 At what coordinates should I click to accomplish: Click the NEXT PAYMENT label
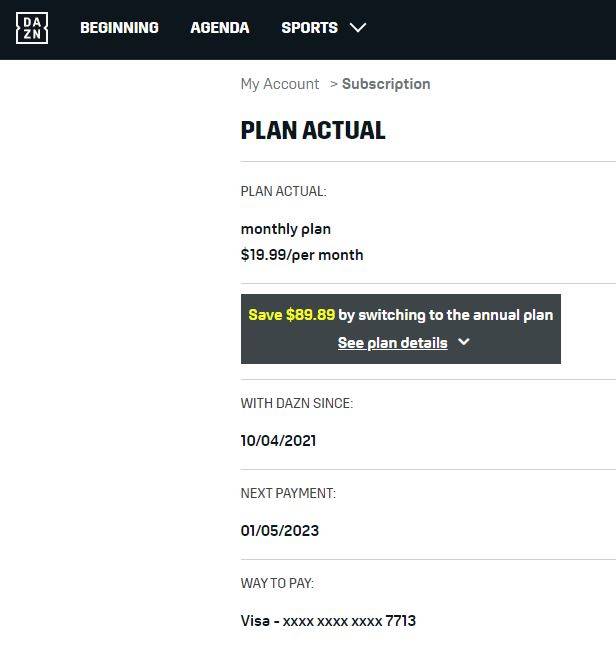[288, 493]
